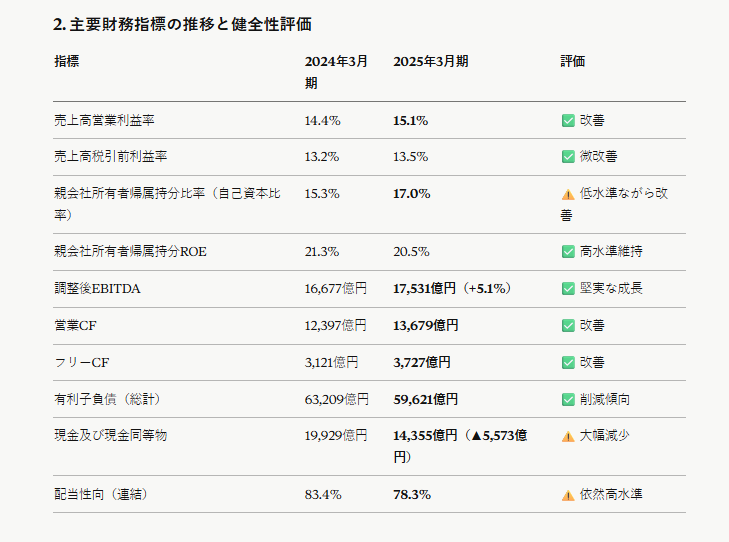Screen dimensions: 729x542
Task: Click the green check icon next to 高水準維持
Action: [568, 252]
